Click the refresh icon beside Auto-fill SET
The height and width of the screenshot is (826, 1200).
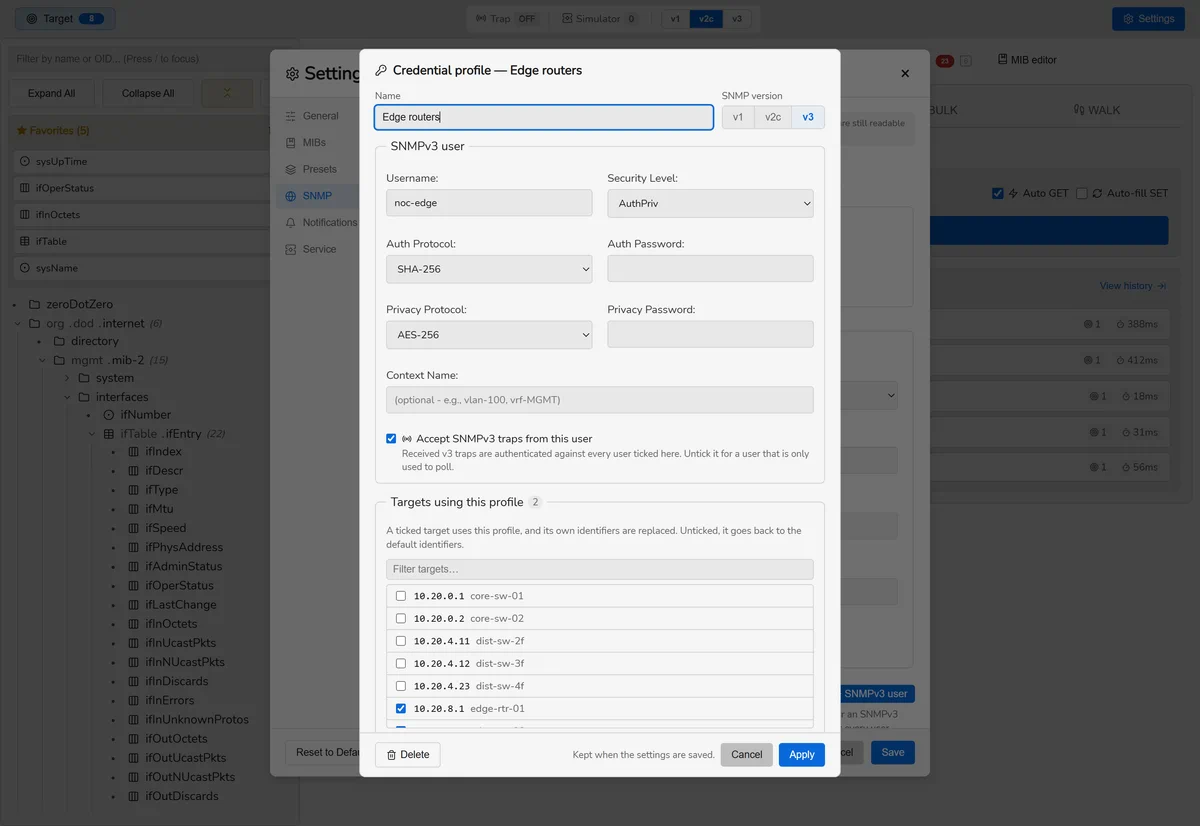point(1097,193)
